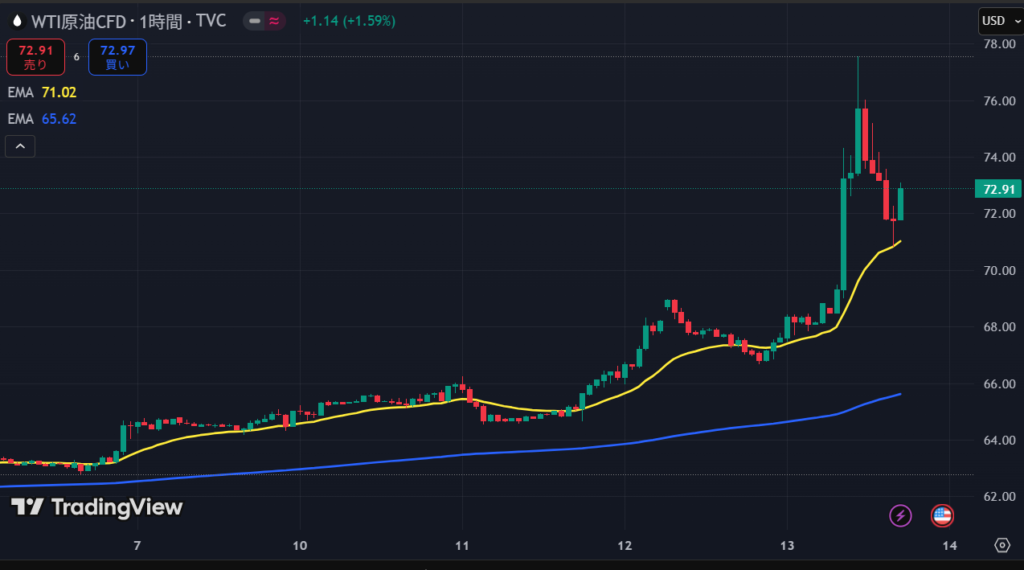Select the blue EMA 65.62 indicator legend
1024x570 pixels.
[41, 118]
